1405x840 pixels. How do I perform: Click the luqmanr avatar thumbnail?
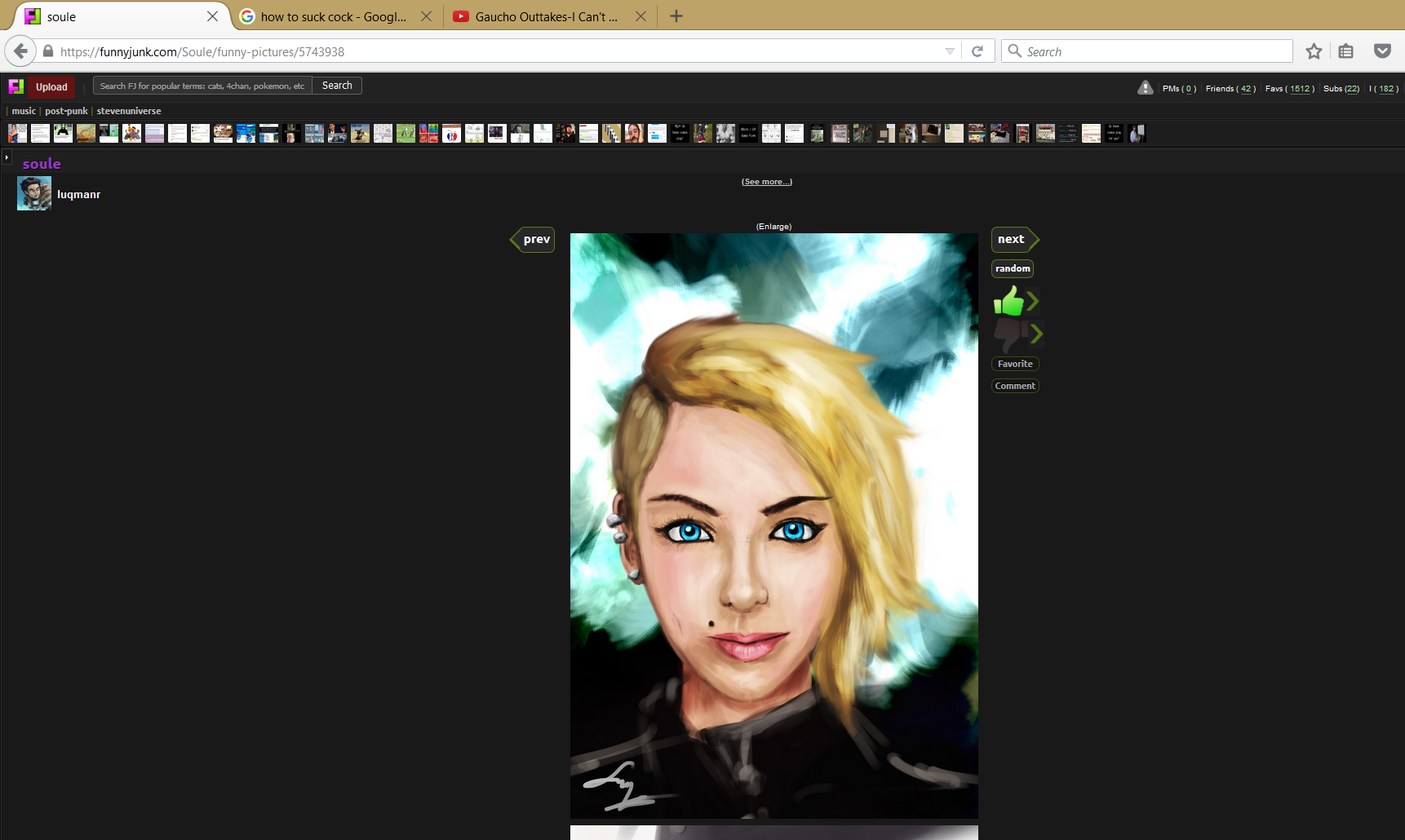(34, 194)
